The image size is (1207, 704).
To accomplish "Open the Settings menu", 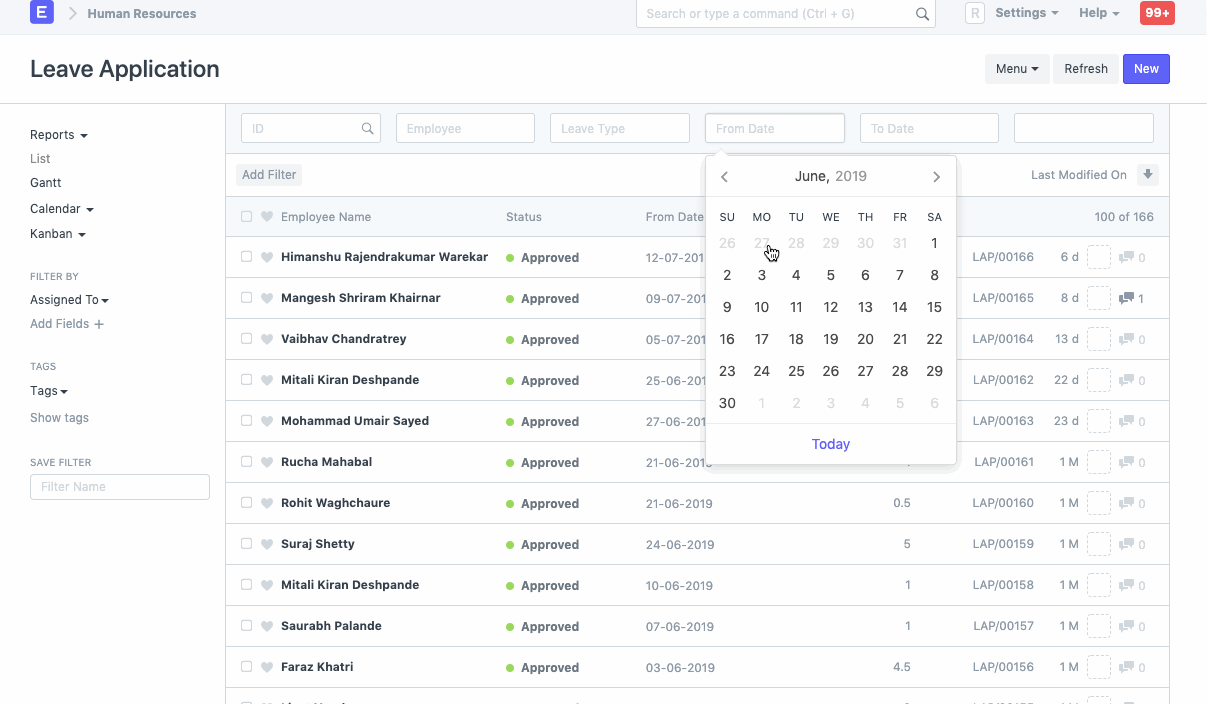I will point(1020,13).
